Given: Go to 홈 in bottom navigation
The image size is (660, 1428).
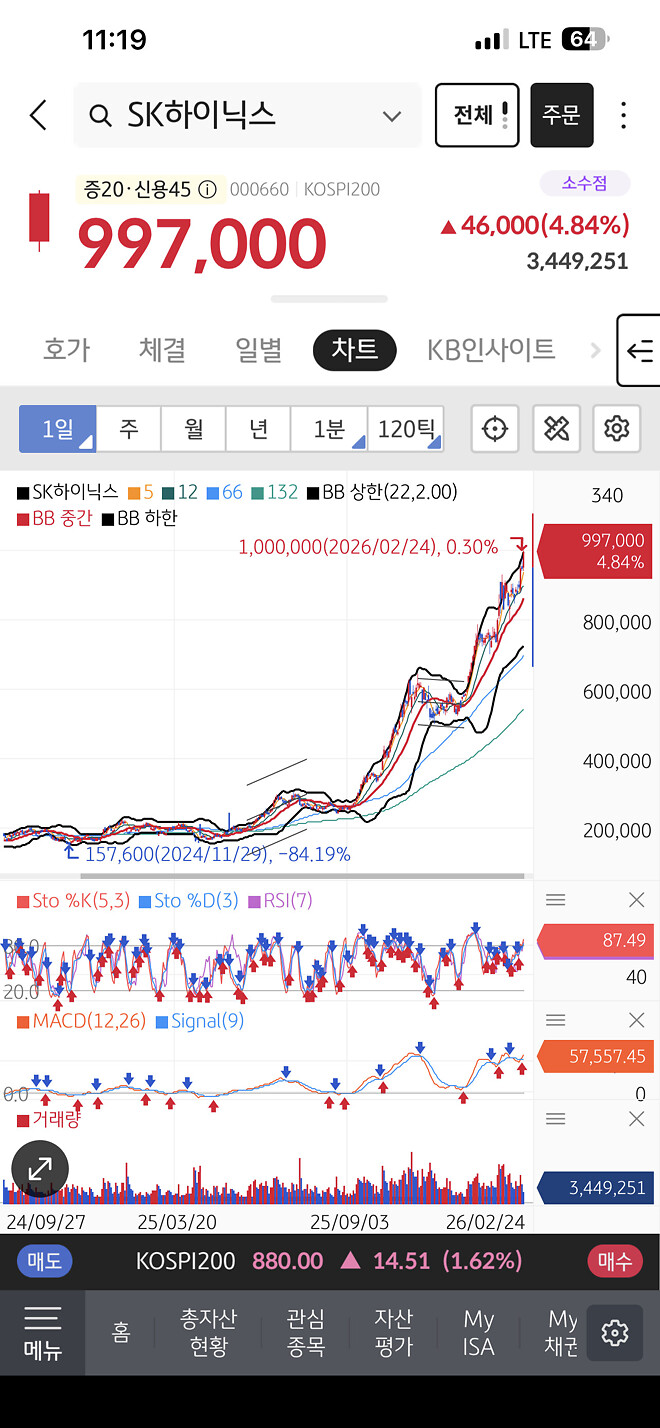Looking at the screenshot, I should click(x=121, y=1332).
